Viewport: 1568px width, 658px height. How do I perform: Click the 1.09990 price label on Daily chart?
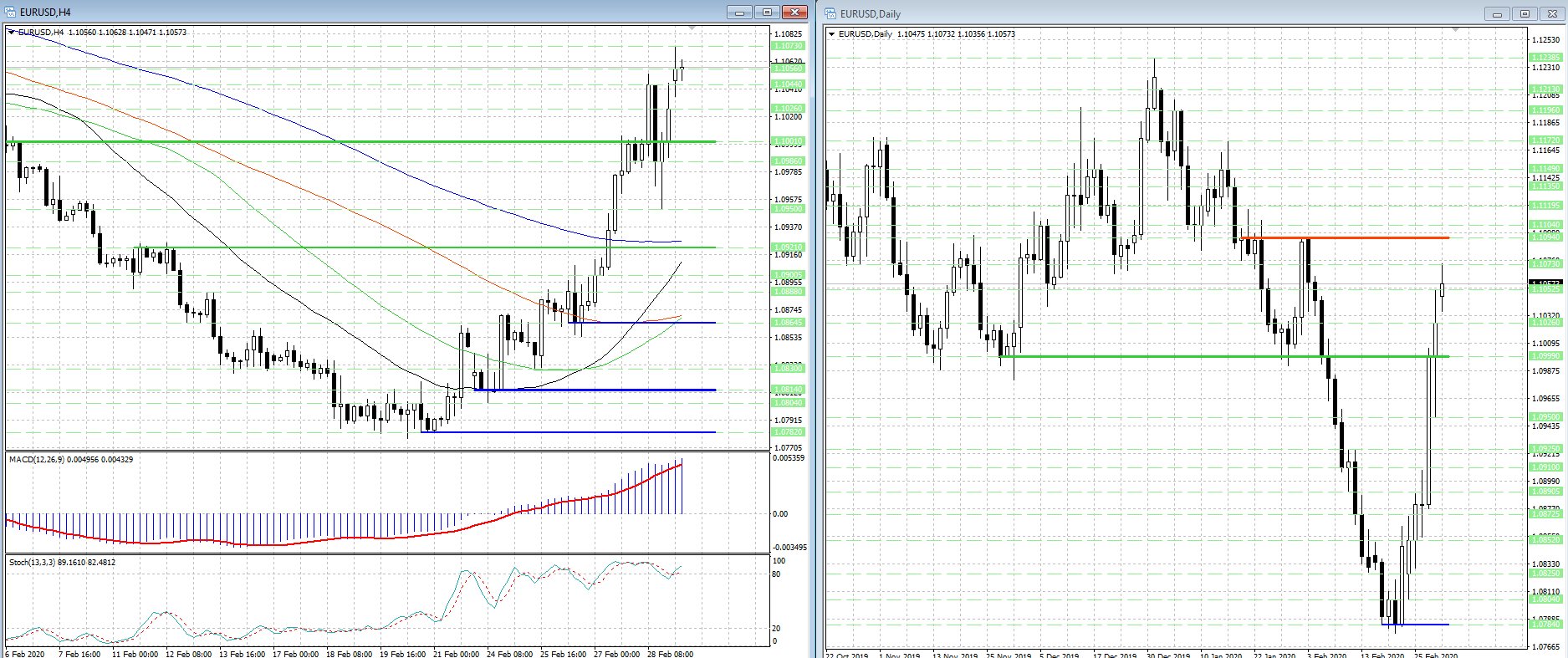pyautogui.click(x=1545, y=356)
